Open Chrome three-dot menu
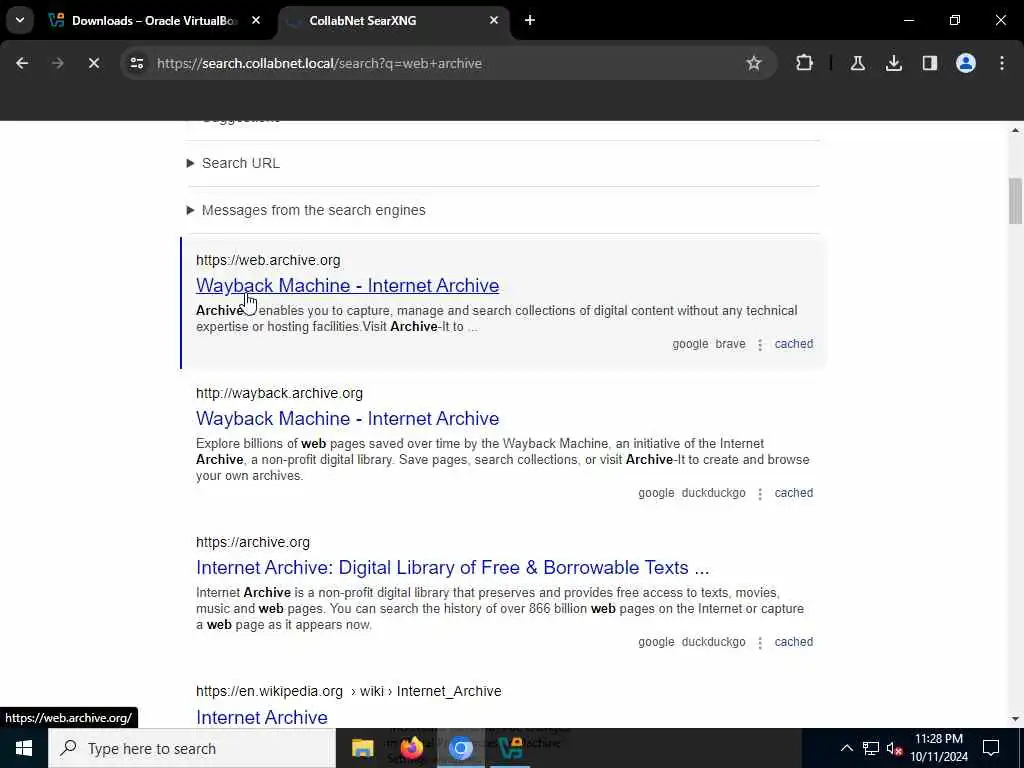 point(1002,63)
